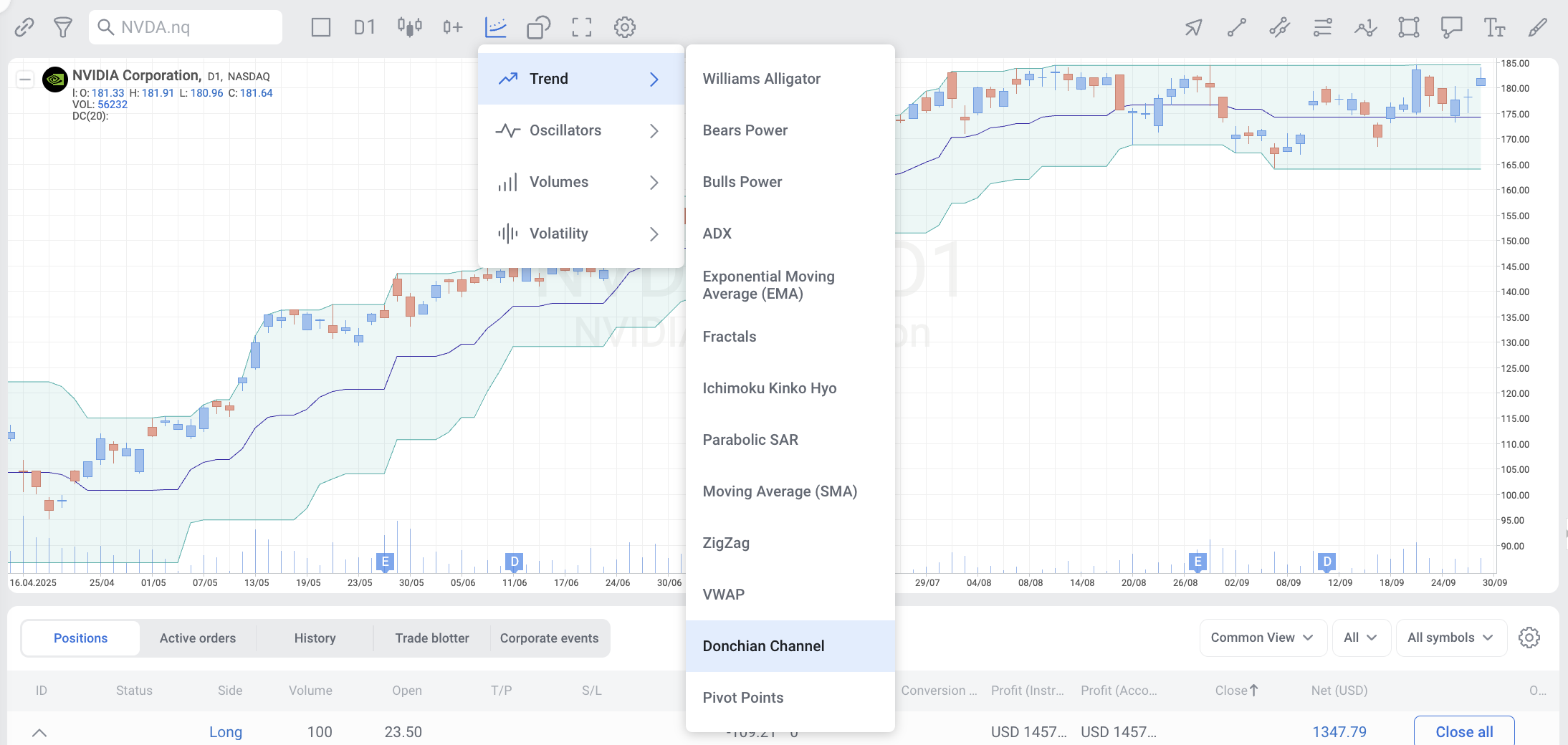
Task: Add the Pivot Points indicator
Action: 790,698
